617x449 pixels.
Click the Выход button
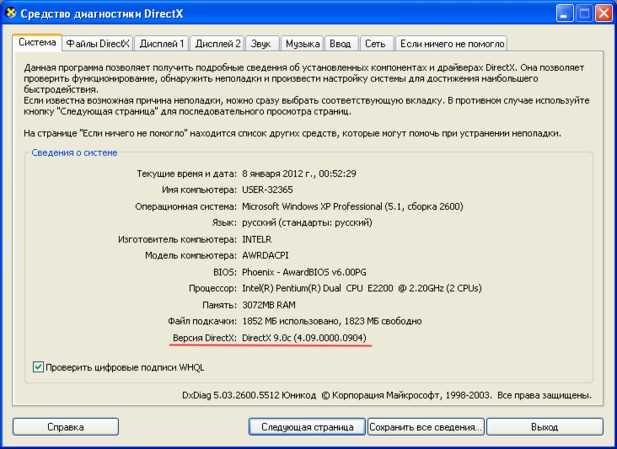[545, 427]
